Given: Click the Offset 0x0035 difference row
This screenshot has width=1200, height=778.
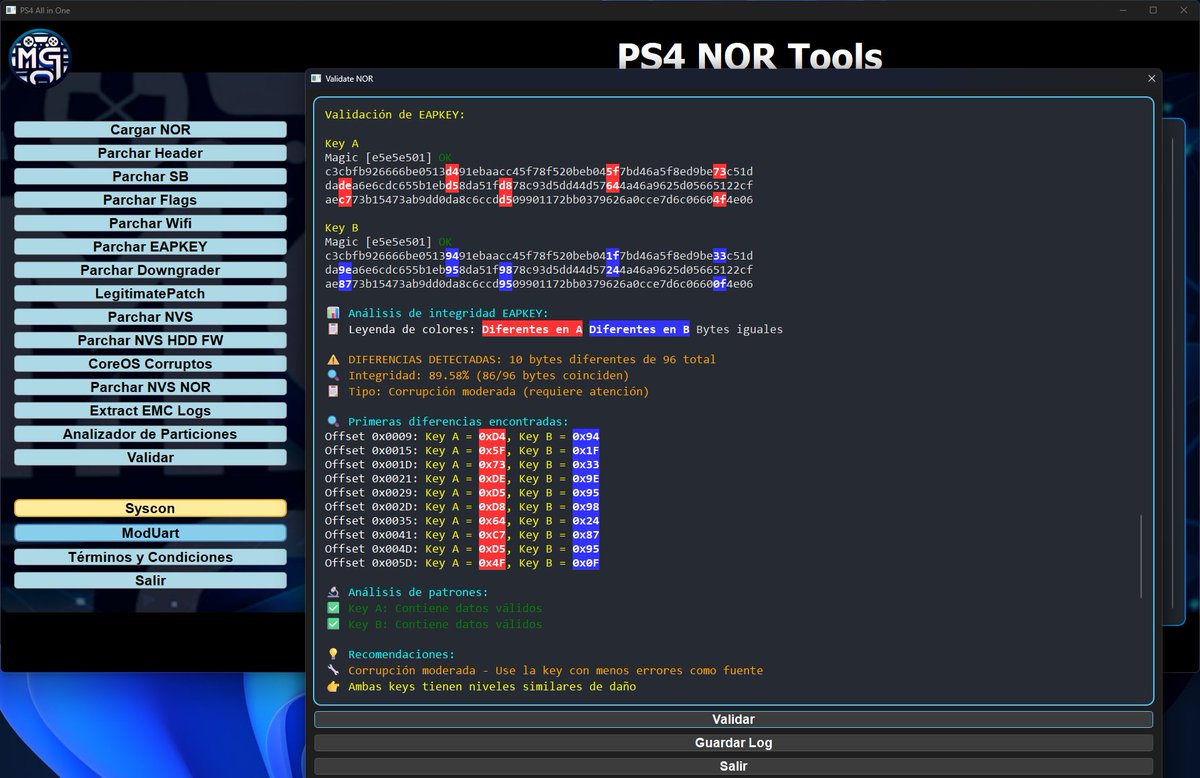Looking at the screenshot, I should 462,521.
